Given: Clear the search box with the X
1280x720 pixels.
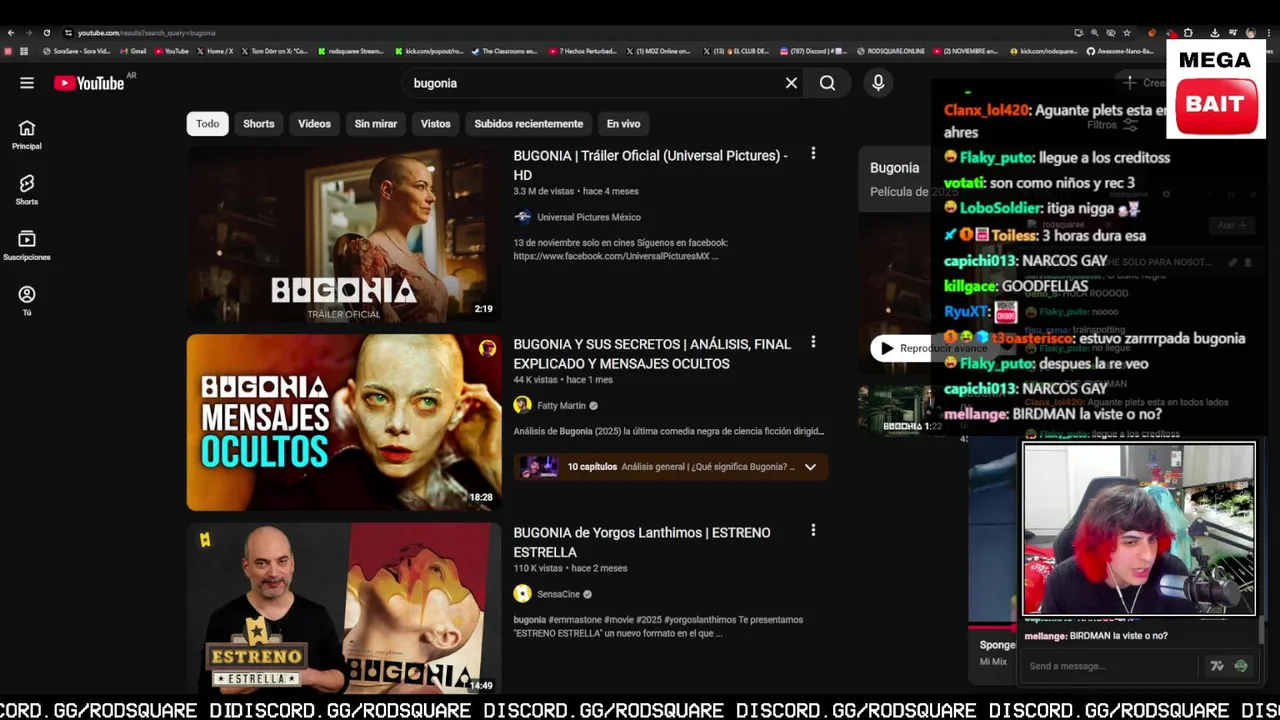Looking at the screenshot, I should pos(791,83).
